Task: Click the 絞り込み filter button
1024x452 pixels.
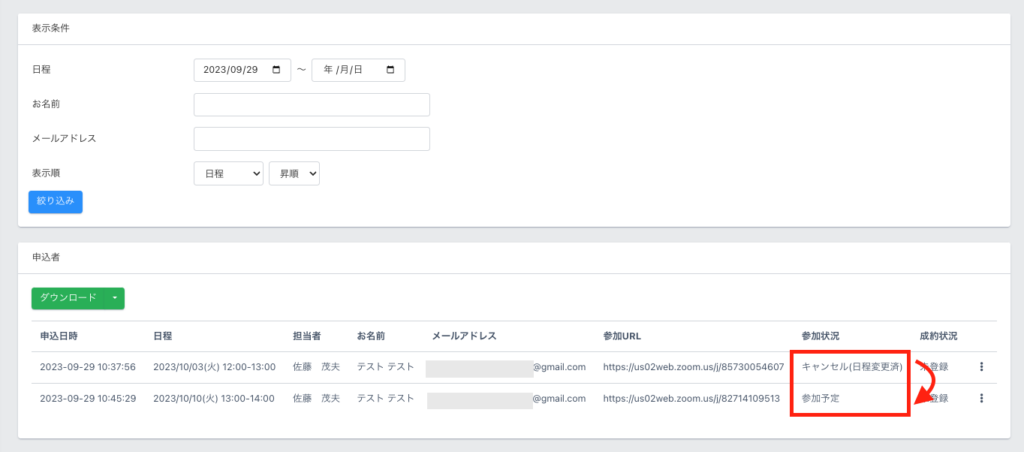Action: click(56, 201)
